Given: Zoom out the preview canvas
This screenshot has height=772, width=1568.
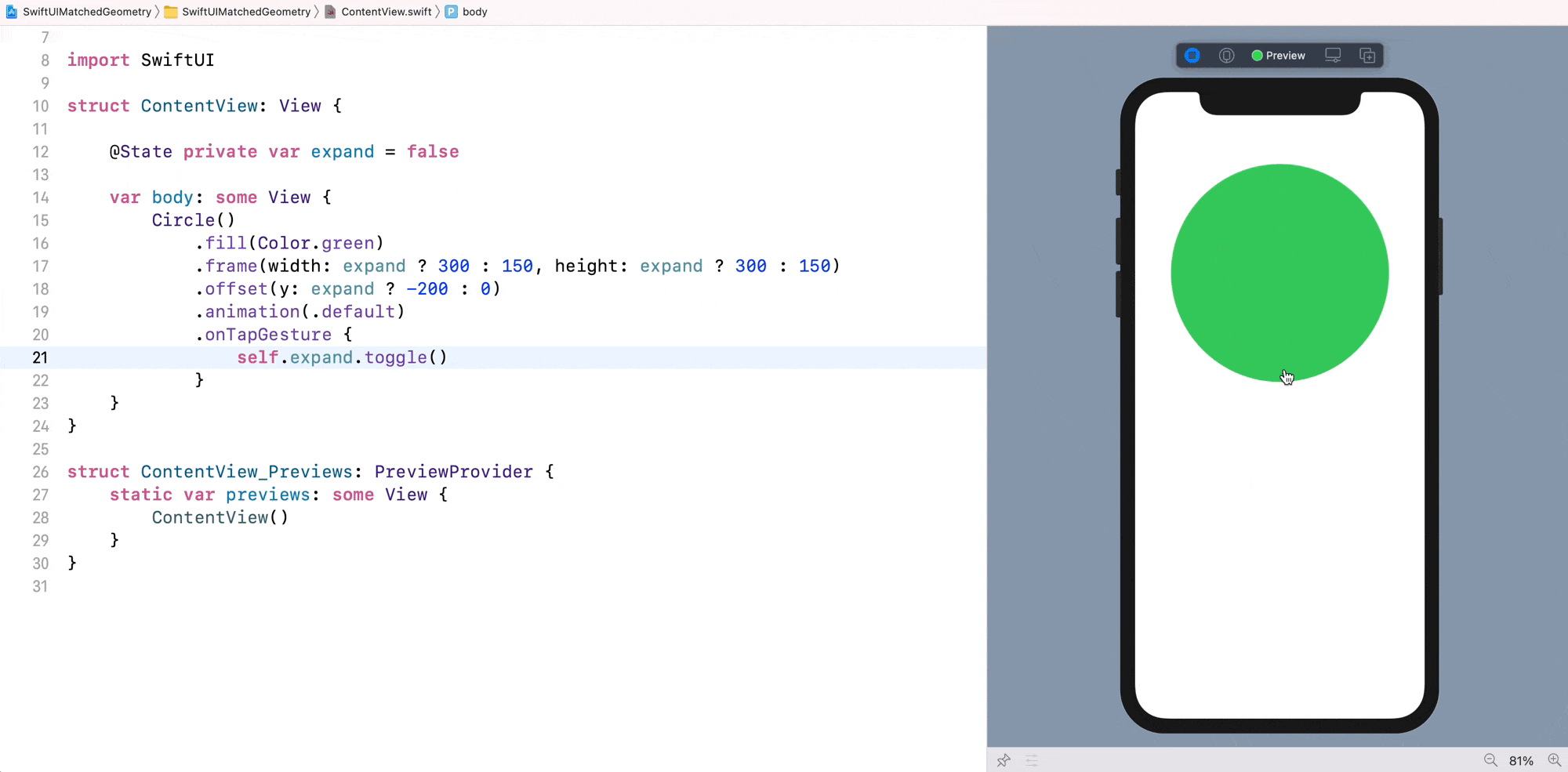Looking at the screenshot, I should tap(1490, 760).
